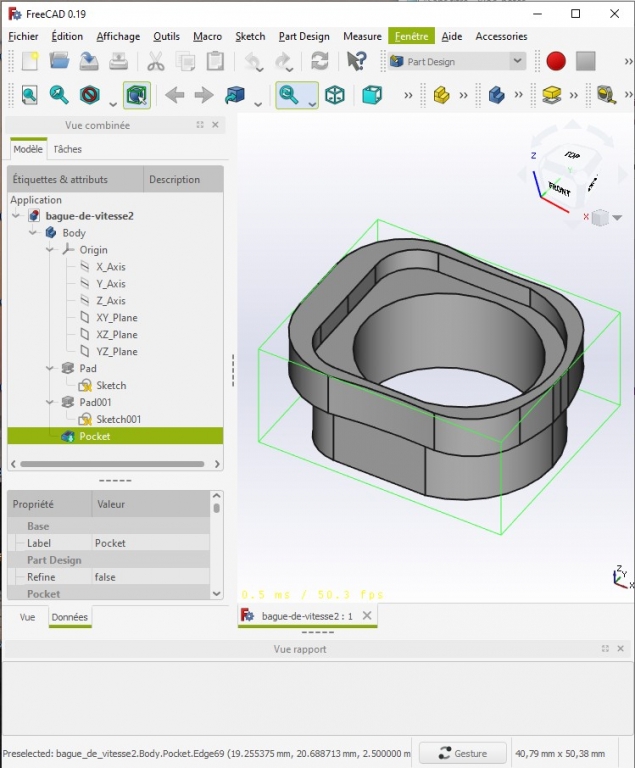Close the bague-de-vitesse2 document tab
635x768 pixels.
367,616
